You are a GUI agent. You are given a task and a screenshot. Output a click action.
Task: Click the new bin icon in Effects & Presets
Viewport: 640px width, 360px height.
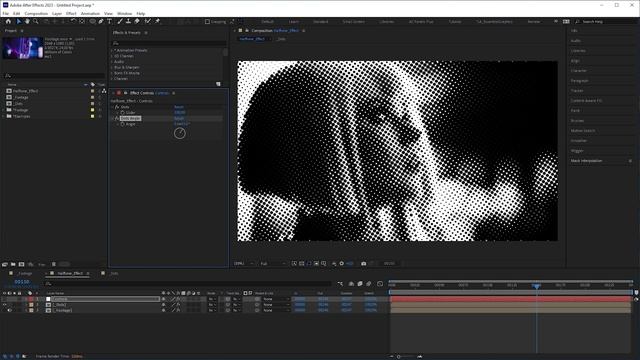(x=218, y=84)
